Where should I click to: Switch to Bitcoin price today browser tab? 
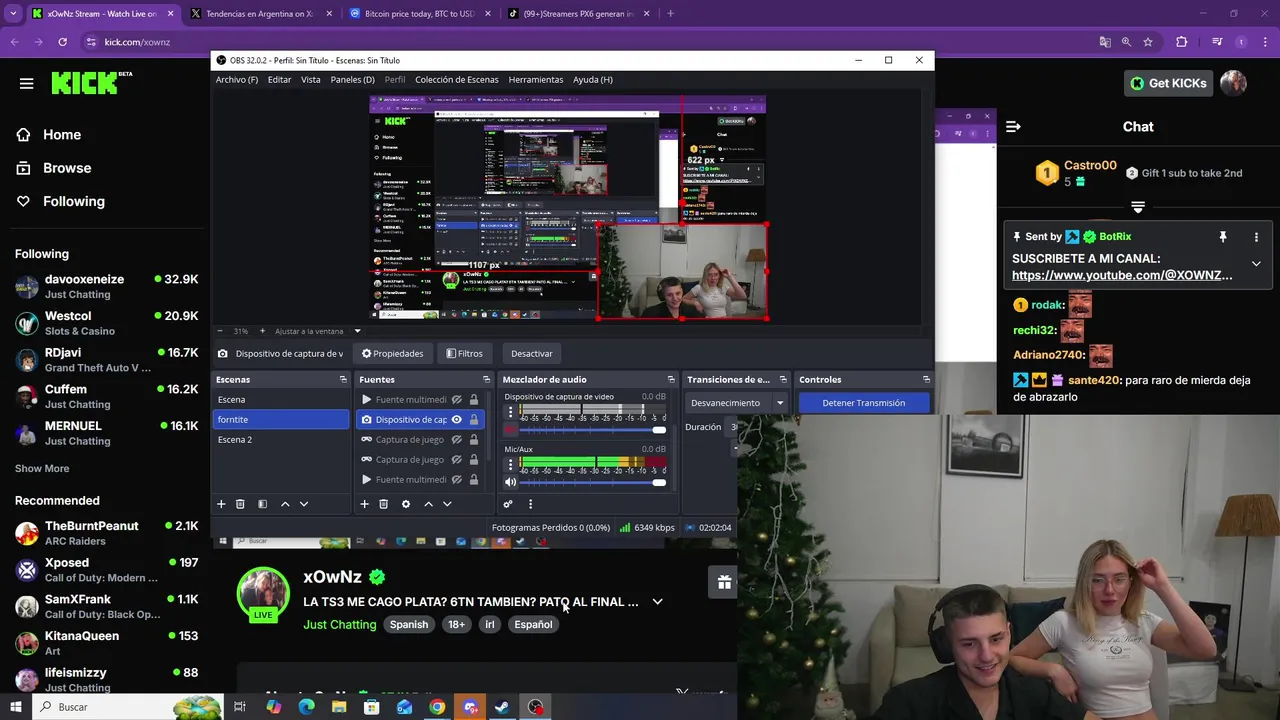(420, 14)
